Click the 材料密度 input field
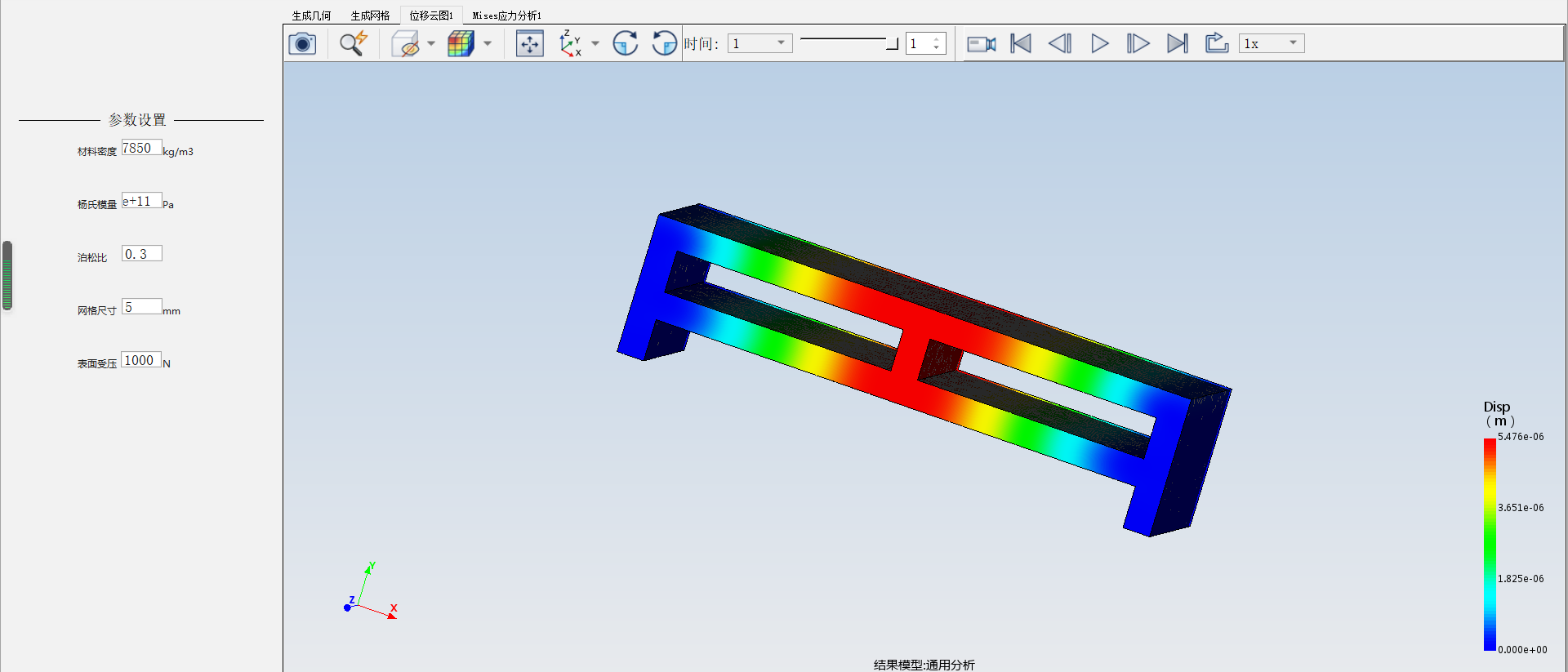 [x=142, y=148]
